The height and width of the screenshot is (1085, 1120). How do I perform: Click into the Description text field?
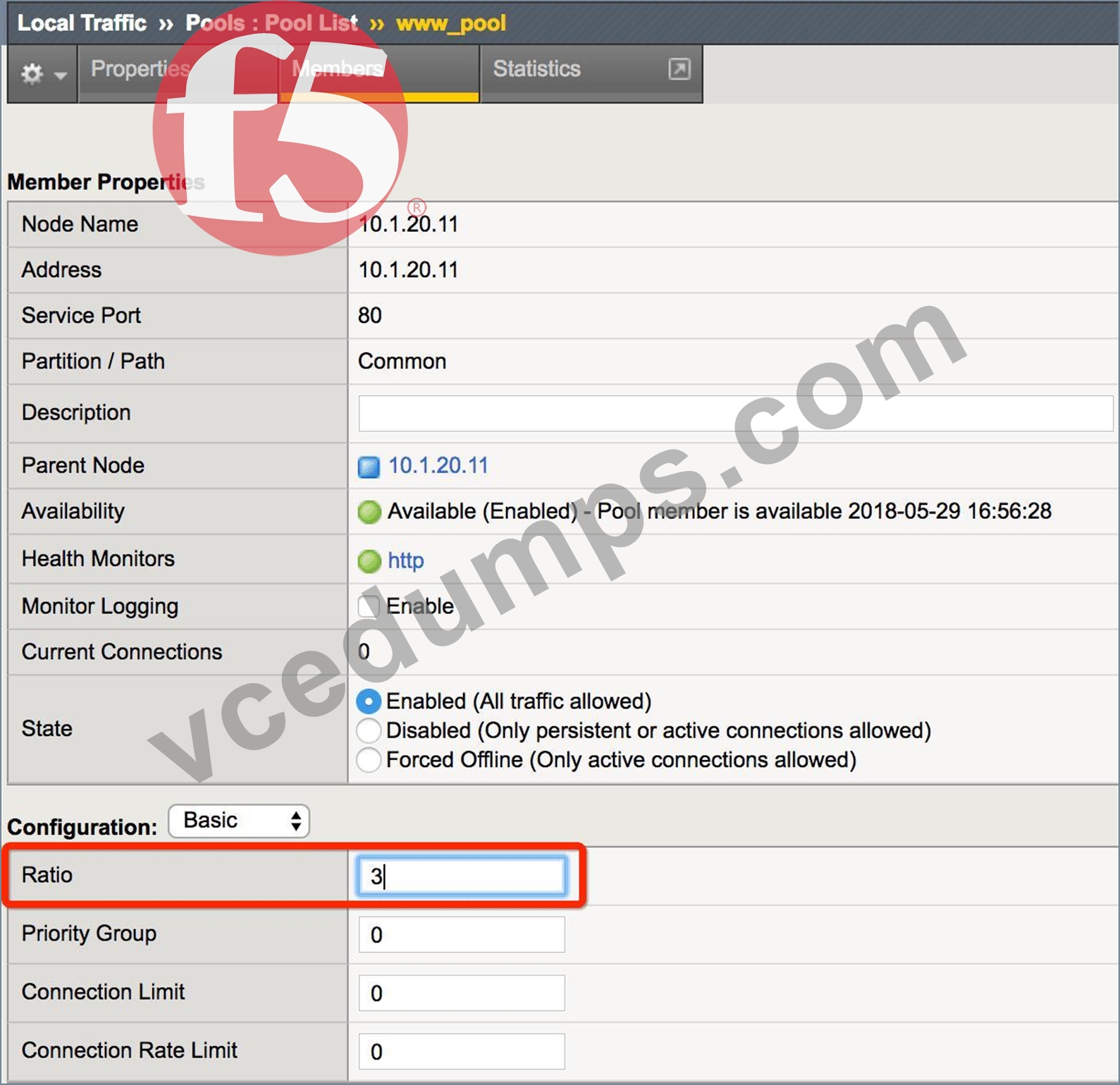735,413
